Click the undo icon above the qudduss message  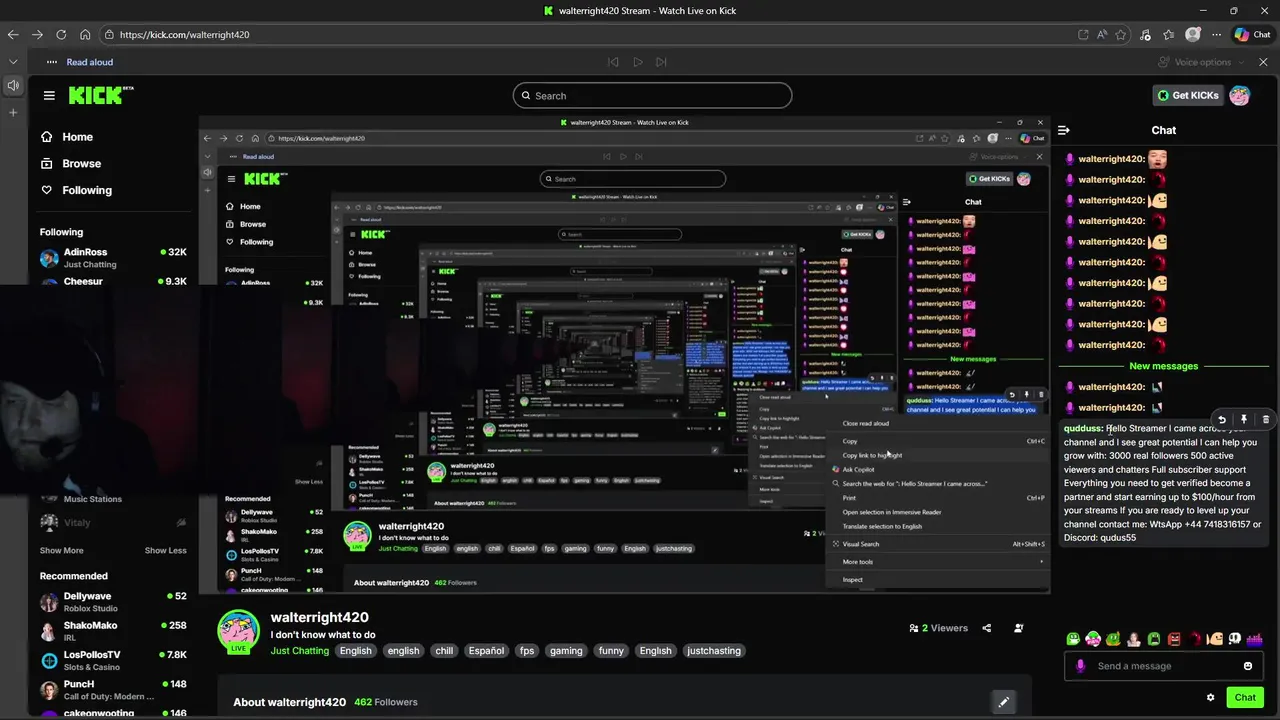coord(1222,420)
